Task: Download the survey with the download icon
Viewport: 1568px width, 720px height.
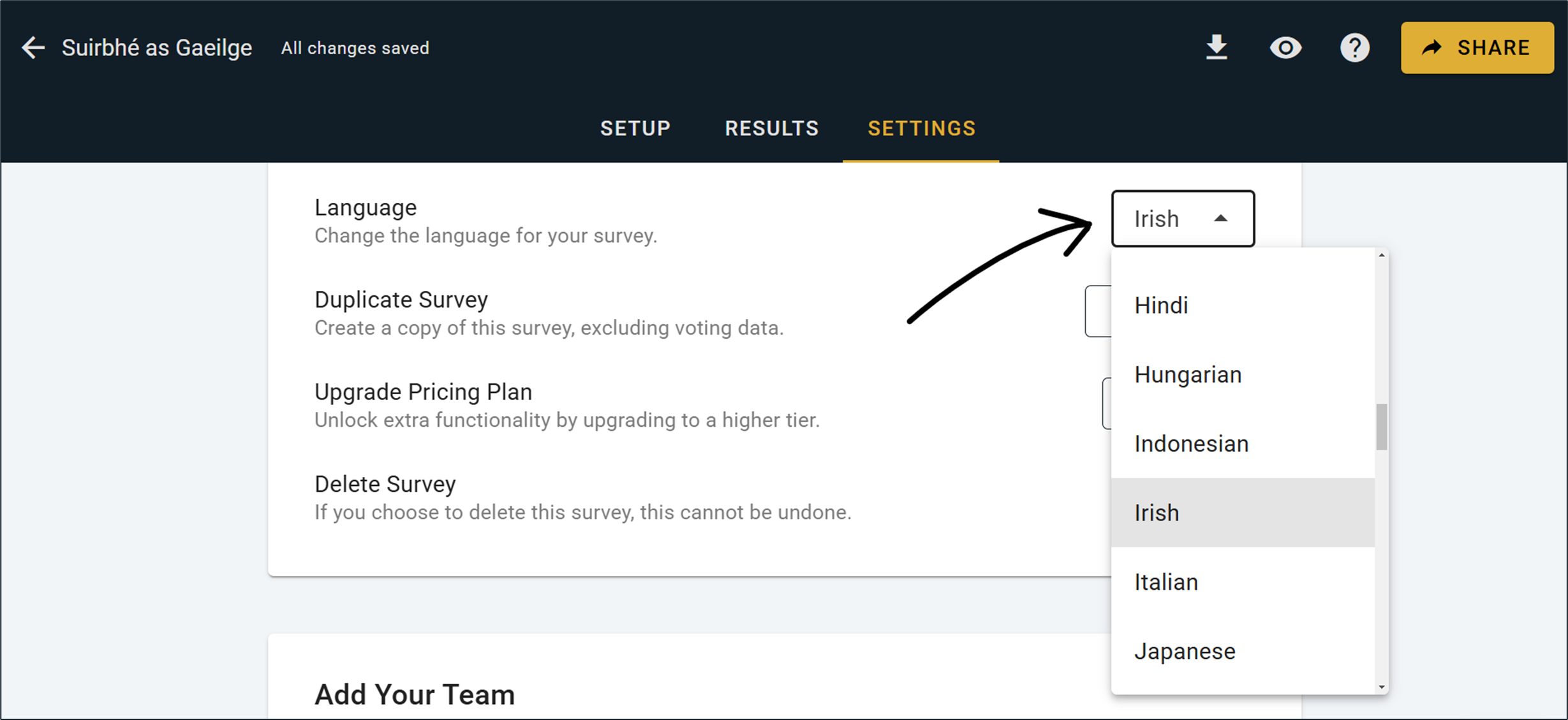Action: click(x=1217, y=48)
